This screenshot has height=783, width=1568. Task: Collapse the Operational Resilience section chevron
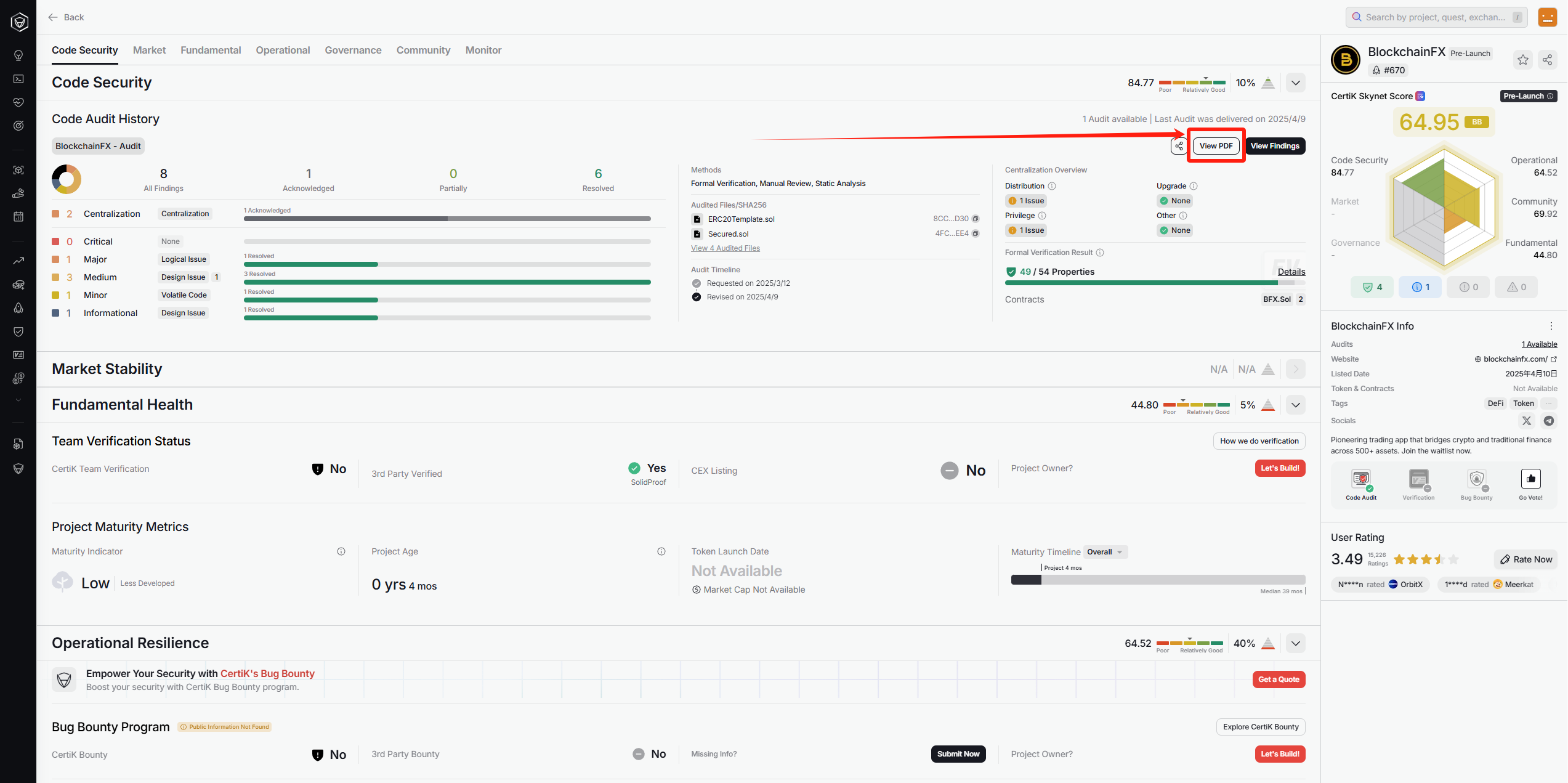(1296, 643)
